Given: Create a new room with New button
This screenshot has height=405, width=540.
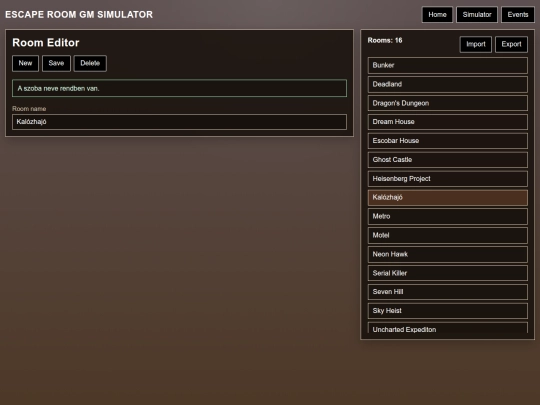Looking at the screenshot, I should pos(25,63).
